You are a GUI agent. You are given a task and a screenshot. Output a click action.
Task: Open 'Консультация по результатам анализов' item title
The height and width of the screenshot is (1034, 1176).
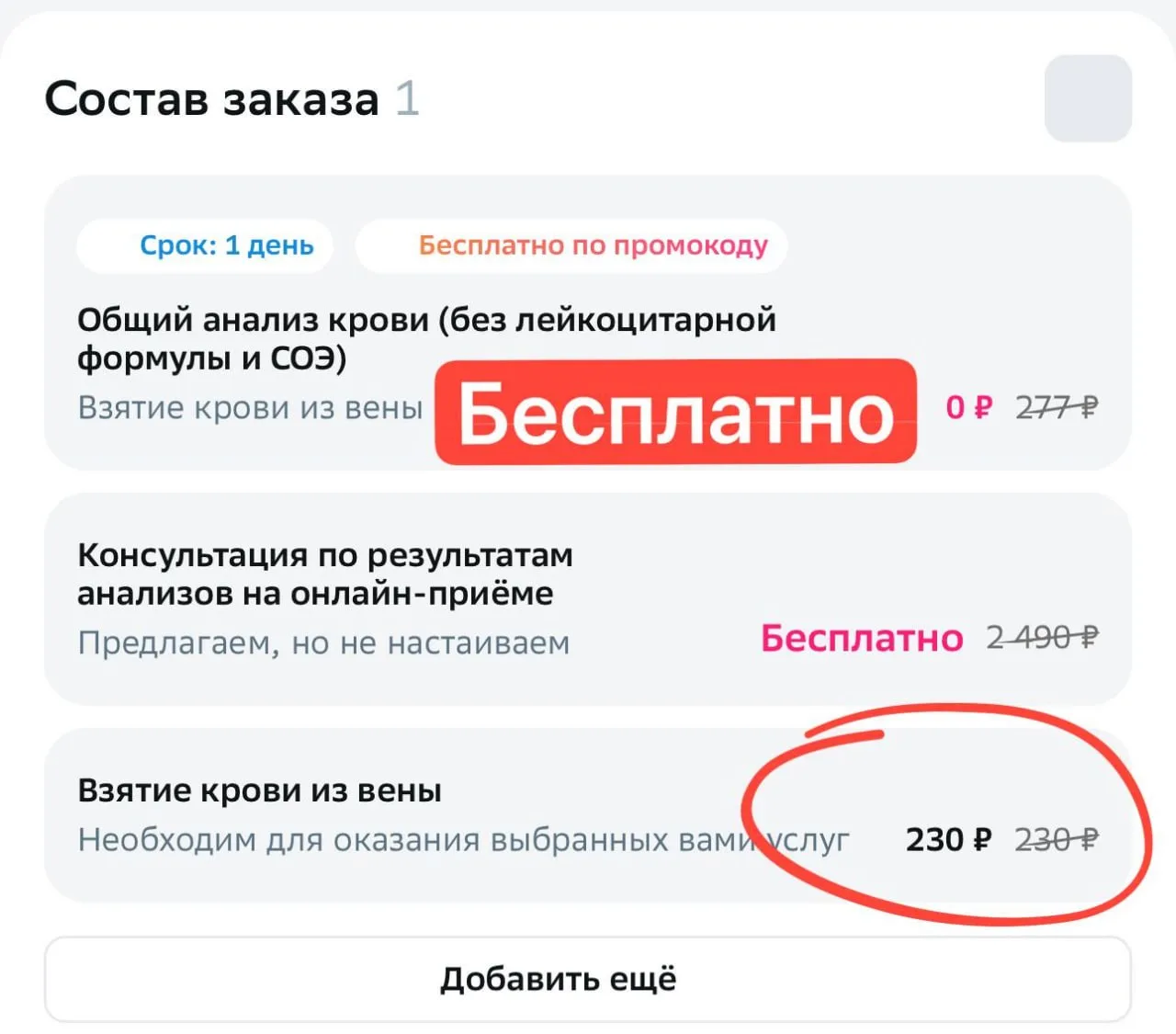(325, 574)
